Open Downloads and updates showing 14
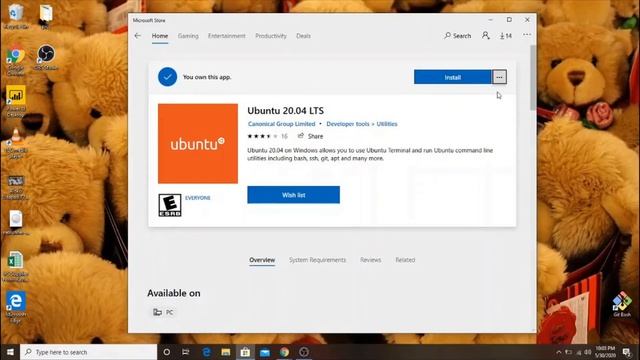 click(506, 36)
